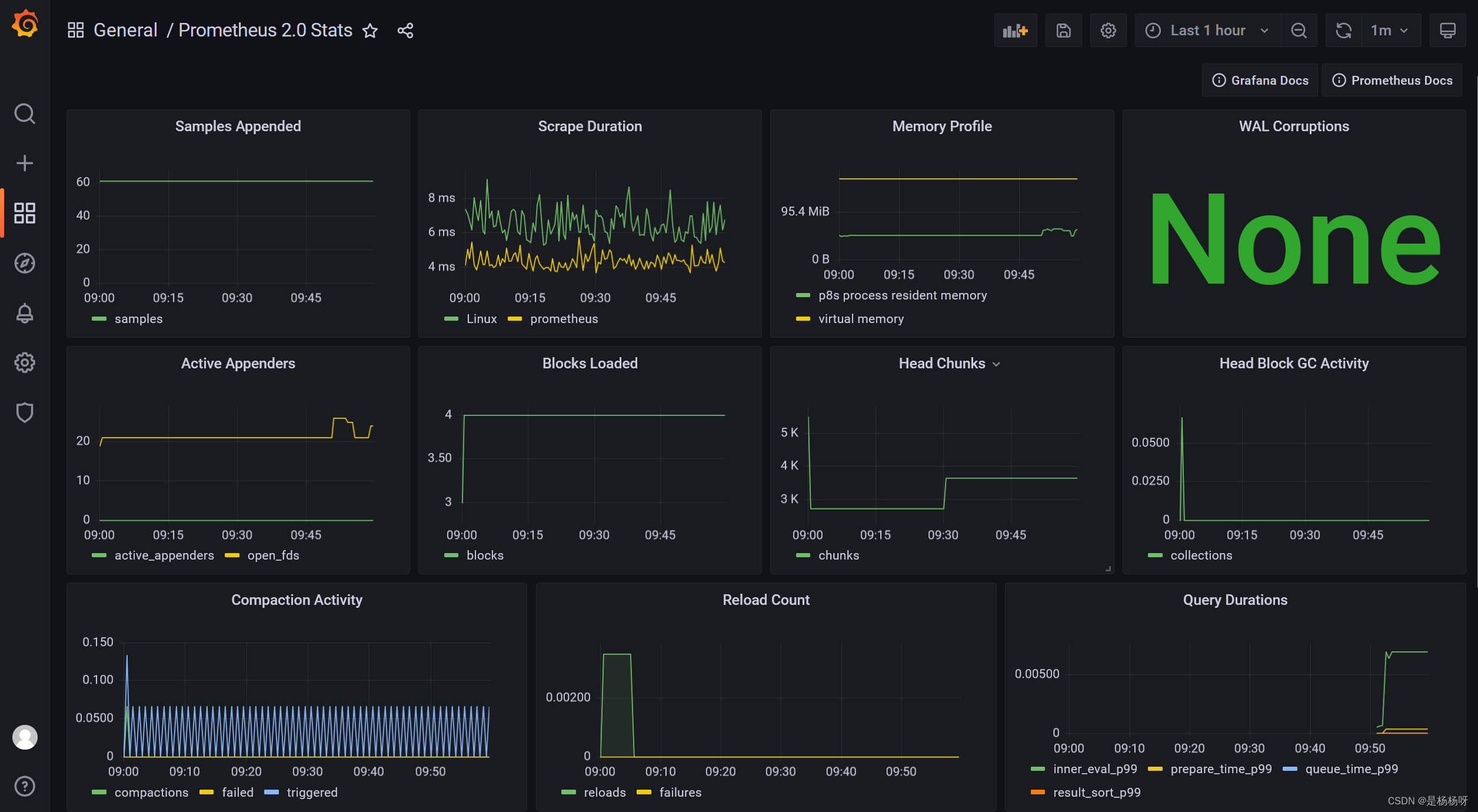Cycle the view mode monitor icon
This screenshot has width=1478, height=812.
click(x=1447, y=31)
